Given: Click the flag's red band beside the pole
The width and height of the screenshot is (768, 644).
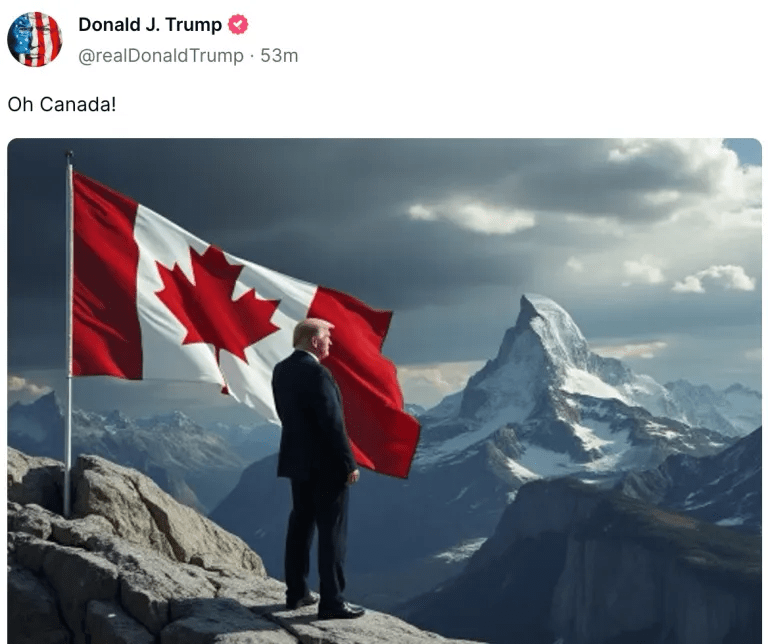Looking at the screenshot, I should [x=104, y=279].
